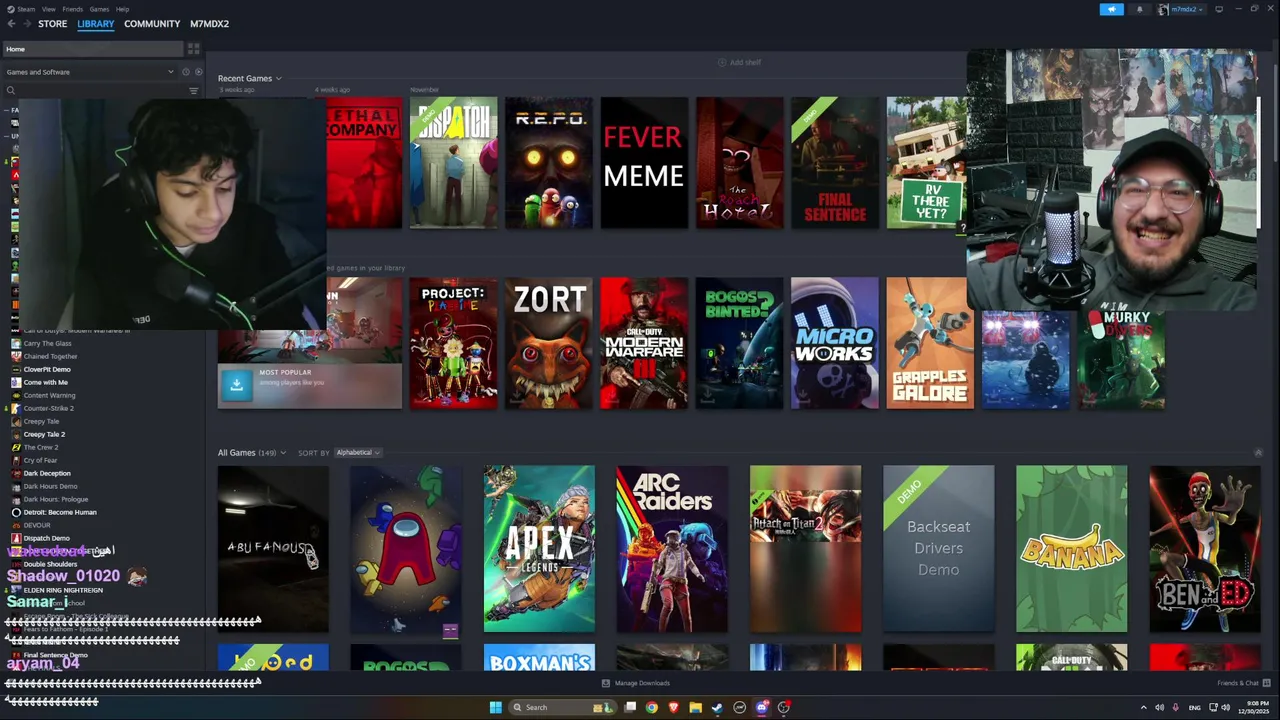Open Windows Start menu
The width and height of the screenshot is (1280, 720).
pos(495,707)
